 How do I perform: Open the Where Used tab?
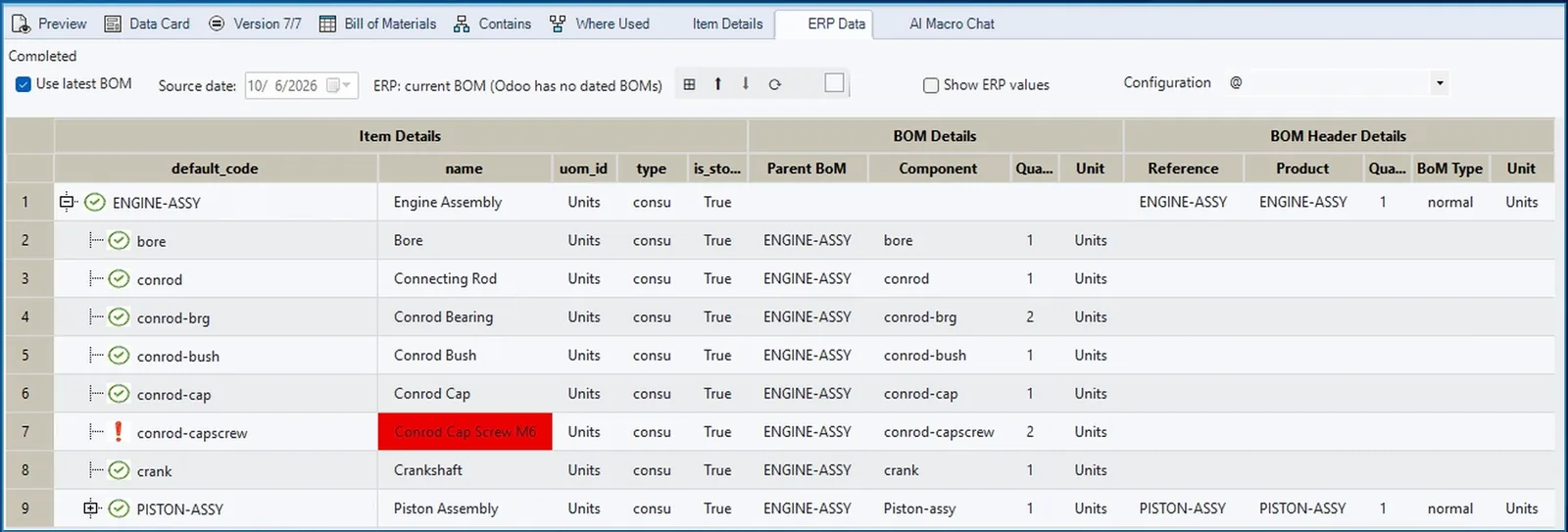(x=599, y=24)
